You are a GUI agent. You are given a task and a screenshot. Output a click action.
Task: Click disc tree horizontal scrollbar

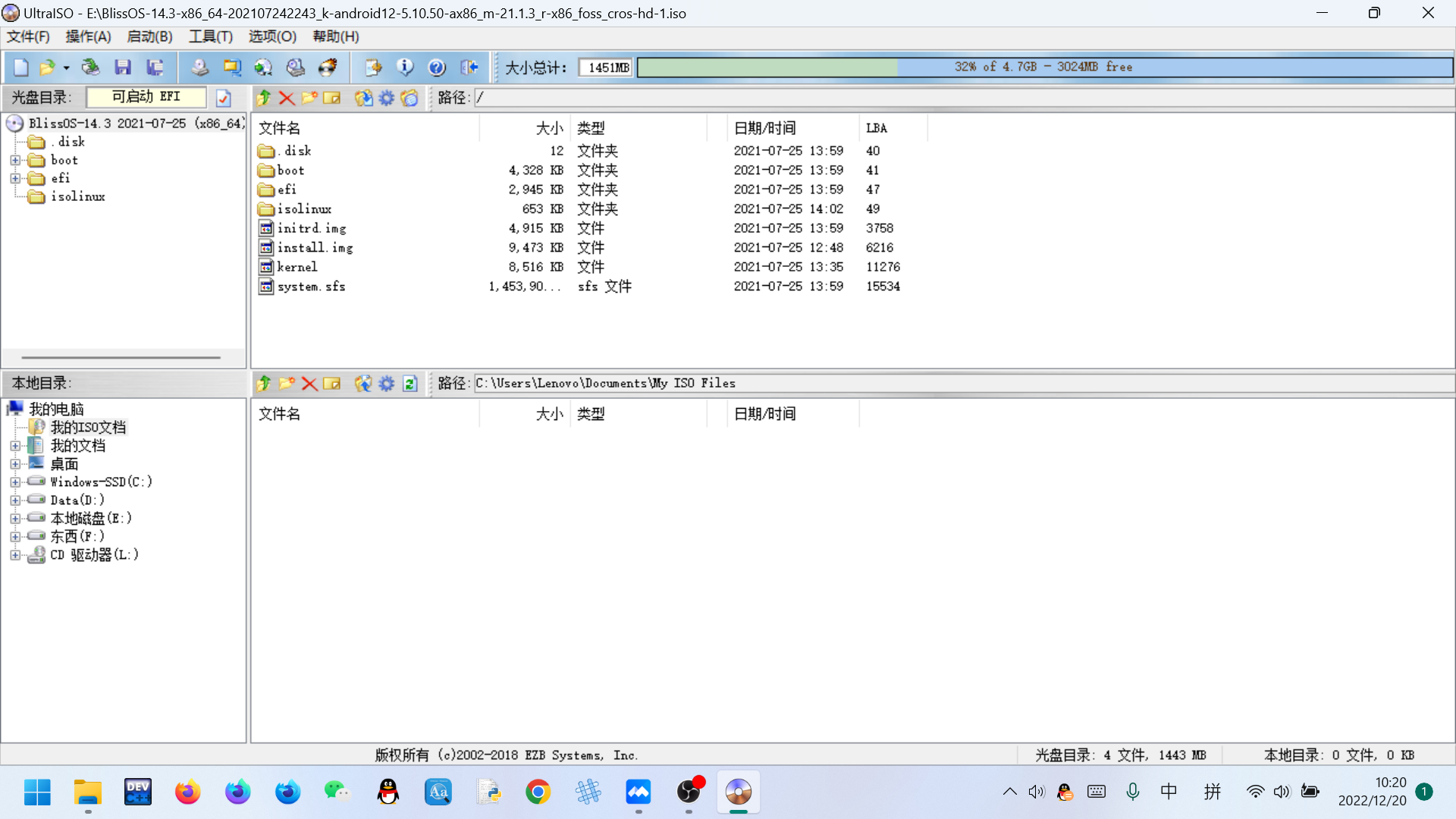click(x=121, y=357)
